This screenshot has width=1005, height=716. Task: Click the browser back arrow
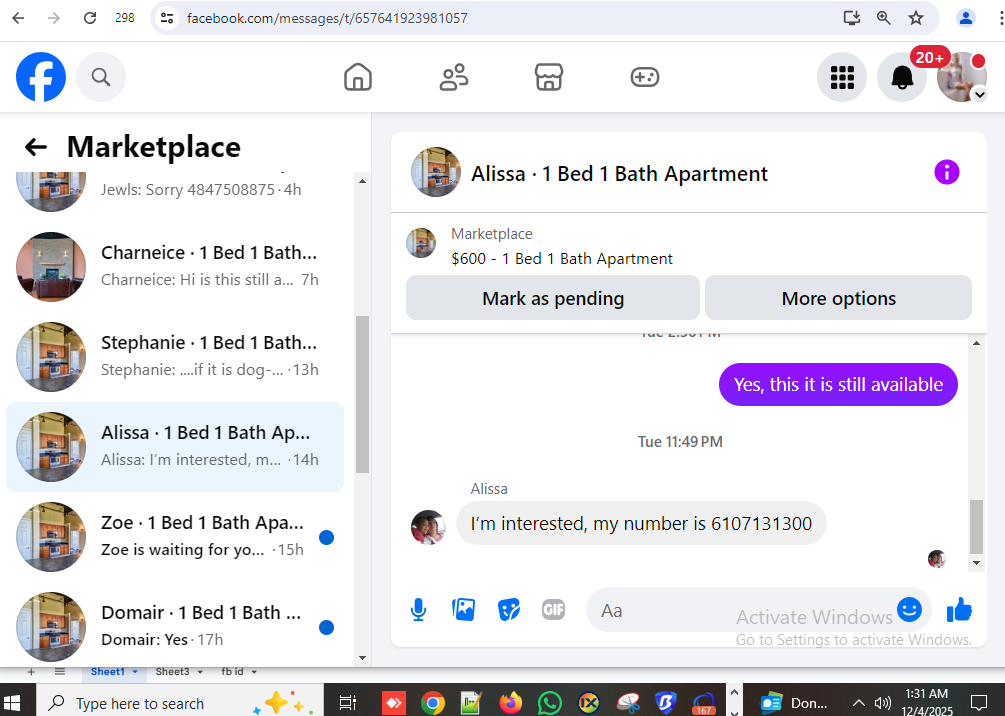pyautogui.click(x=18, y=18)
